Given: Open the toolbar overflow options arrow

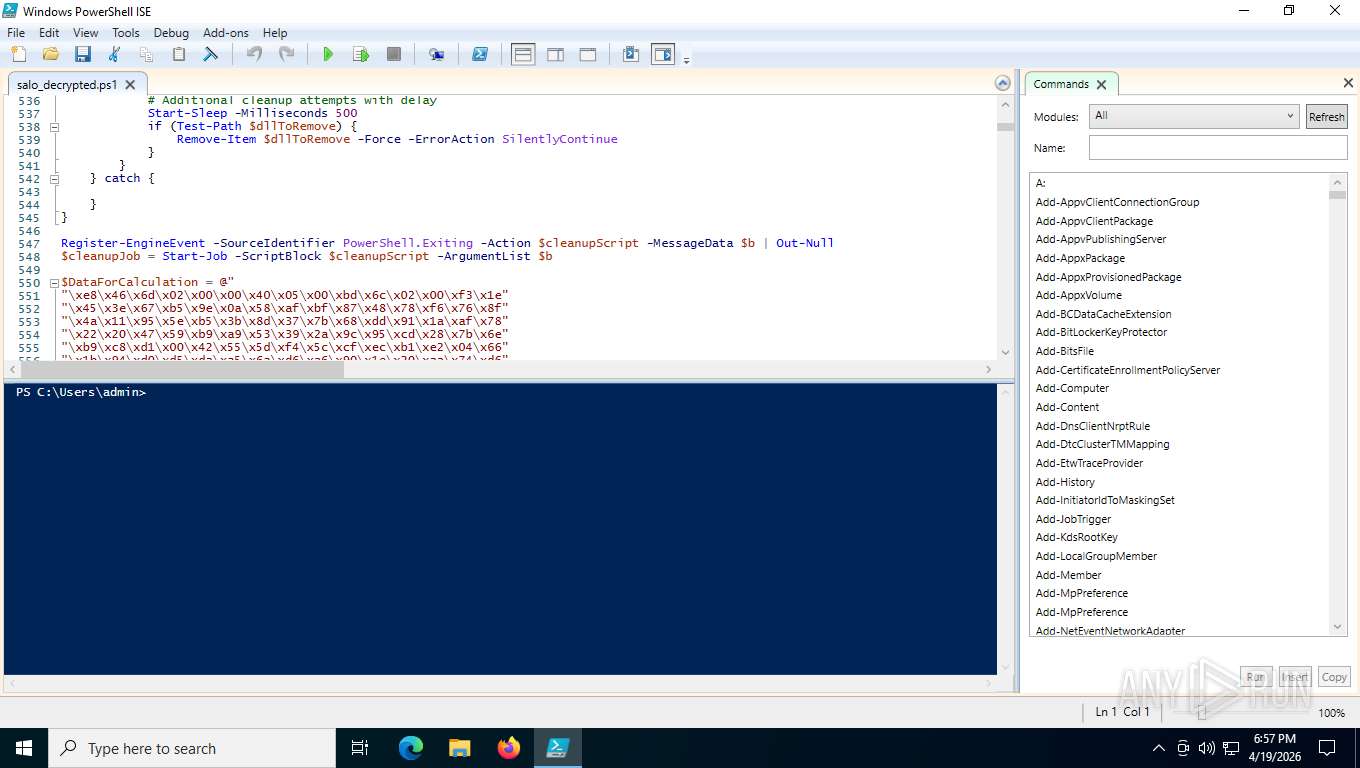Looking at the screenshot, I should tap(686, 60).
